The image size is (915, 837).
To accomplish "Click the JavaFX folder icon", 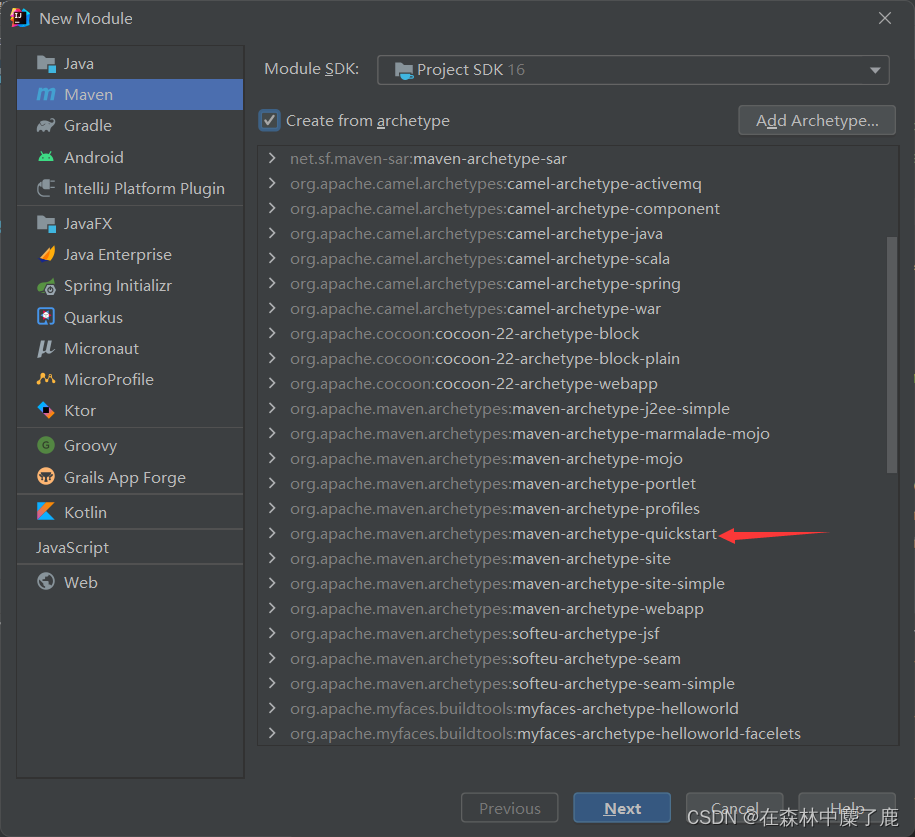I will point(46,223).
